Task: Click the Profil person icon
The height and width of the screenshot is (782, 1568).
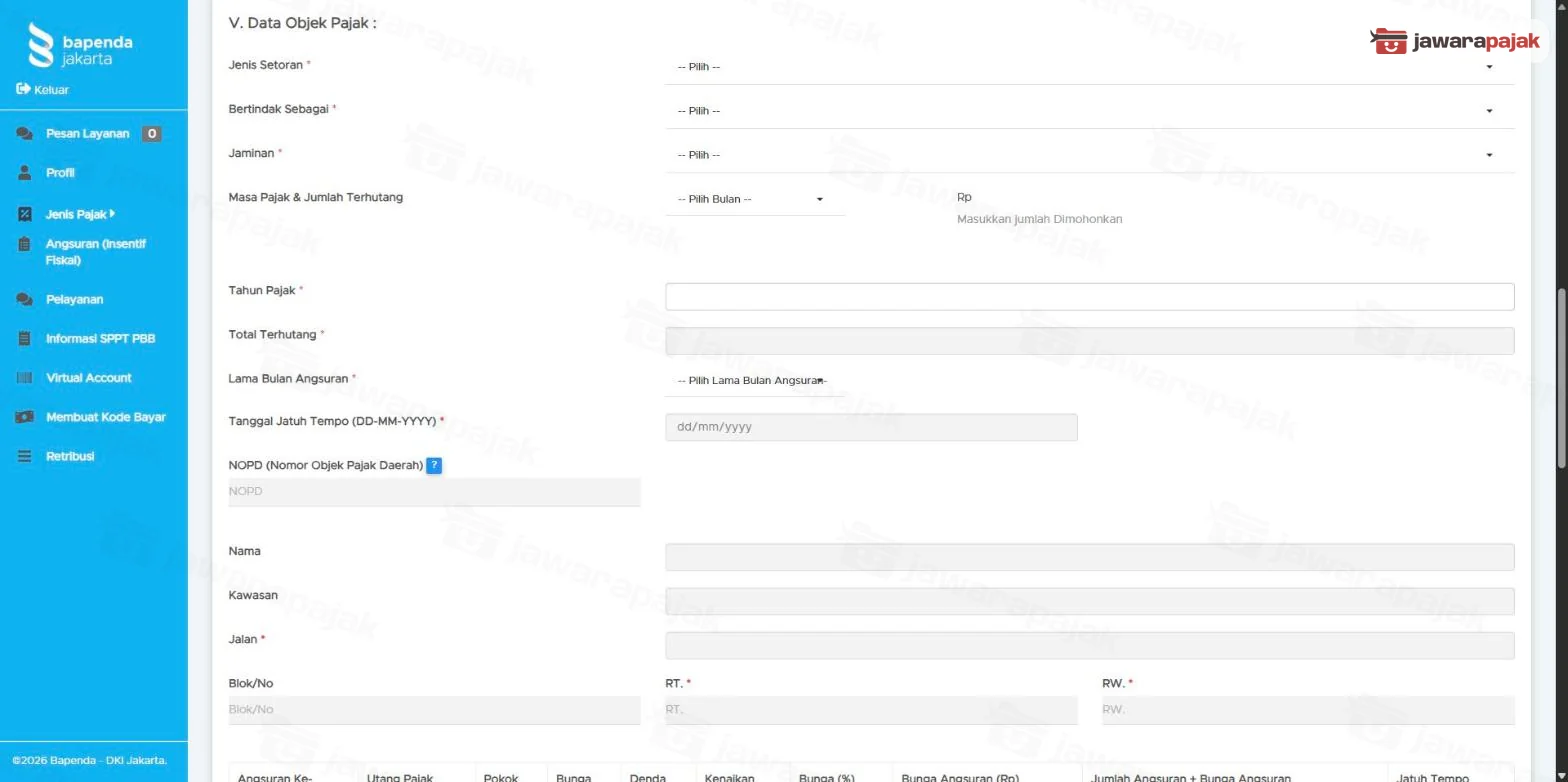Action: click(25, 173)
